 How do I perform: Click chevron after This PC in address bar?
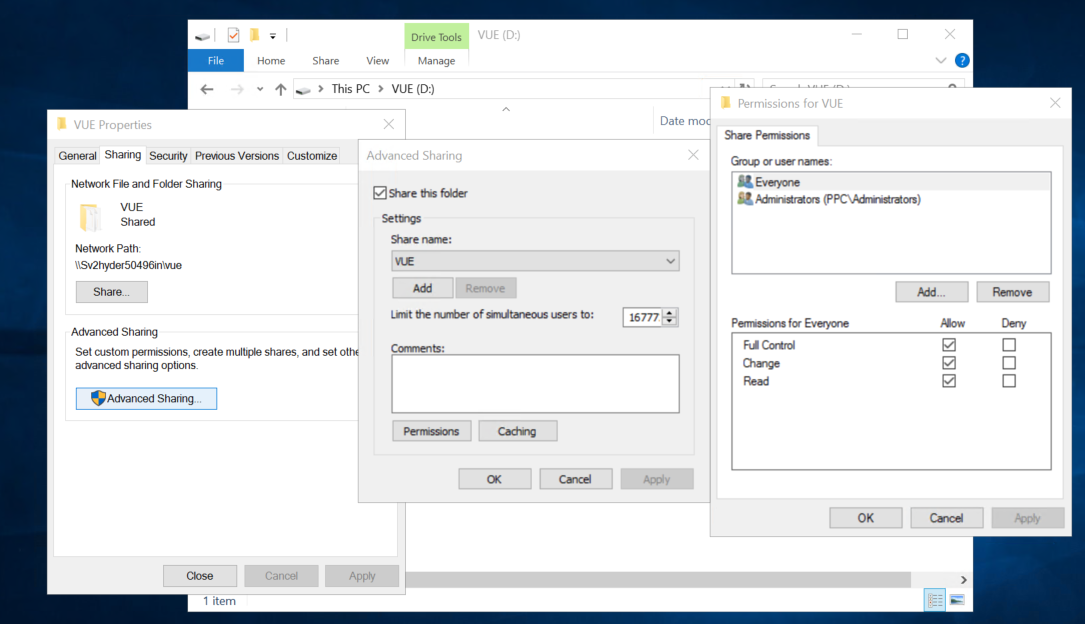(x=381, y=89)
